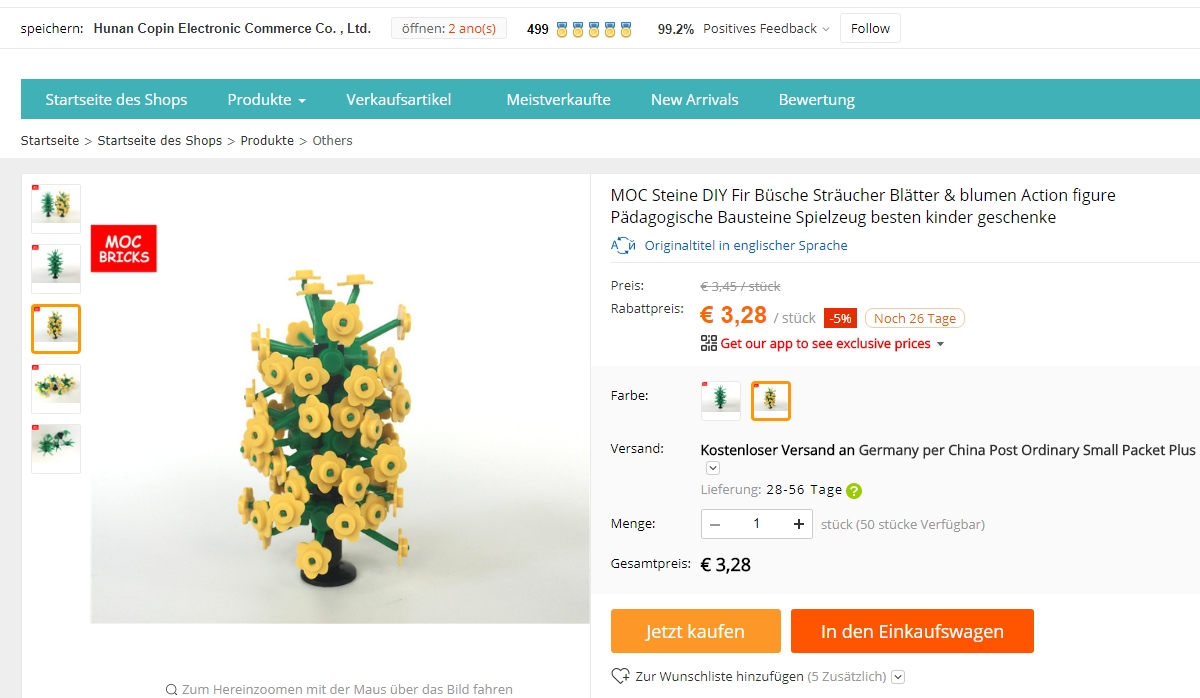This screenshot has width=1200, height=698.
Task: Select the yellow flower color option
Action: [770, 400]
